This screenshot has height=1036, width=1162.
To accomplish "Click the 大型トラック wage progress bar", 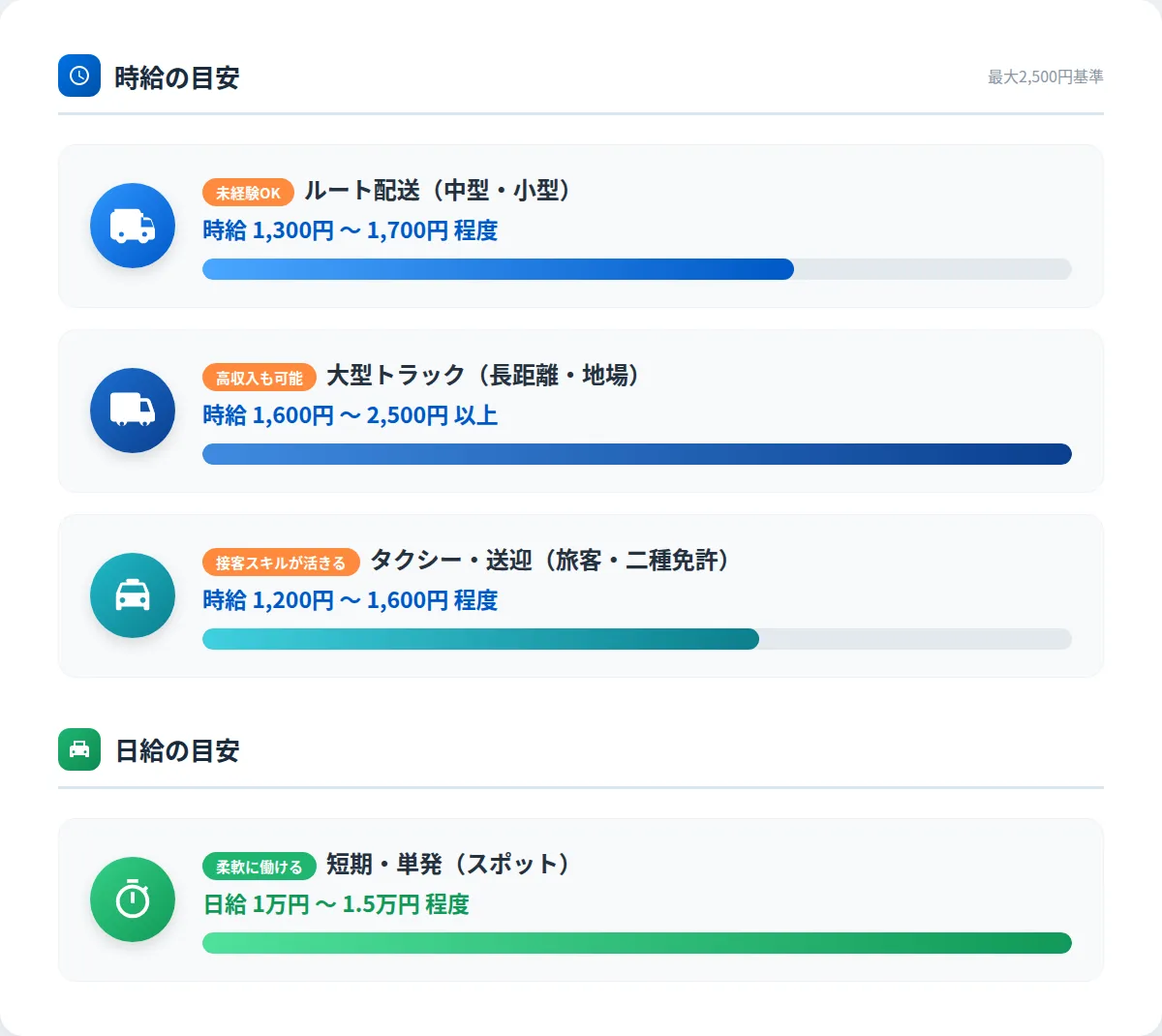I will click(637, 454).
